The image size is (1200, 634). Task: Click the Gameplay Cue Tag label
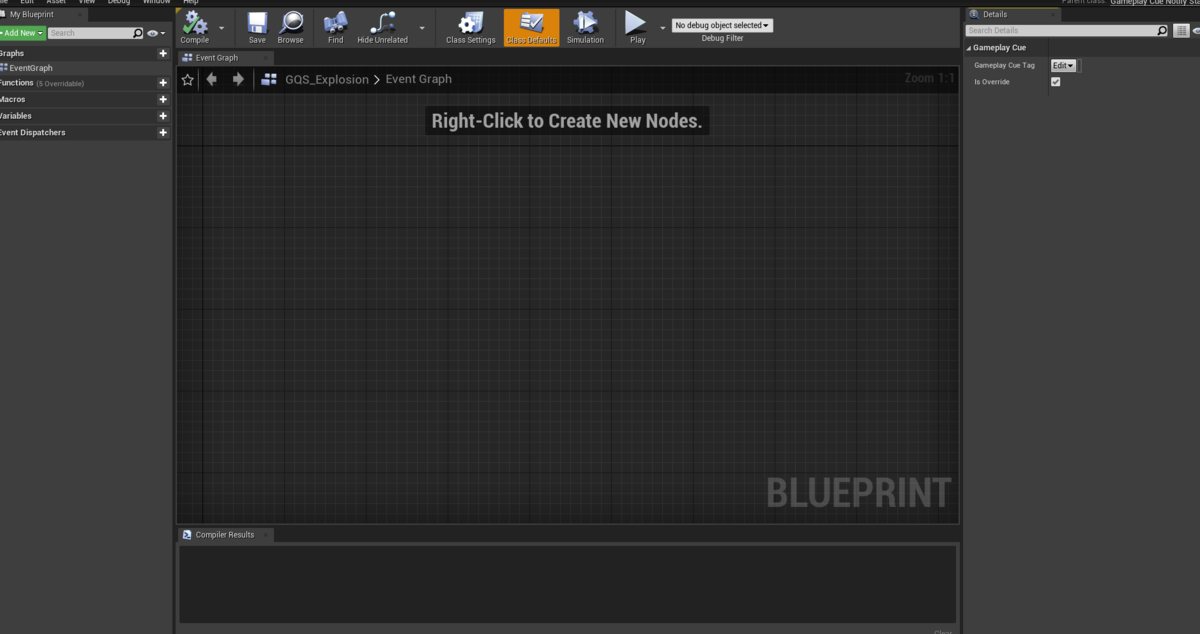pos(1004,65)
